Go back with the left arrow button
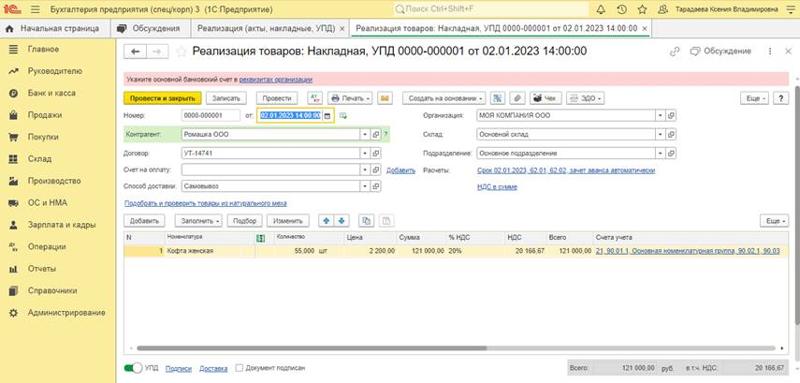 136,52
